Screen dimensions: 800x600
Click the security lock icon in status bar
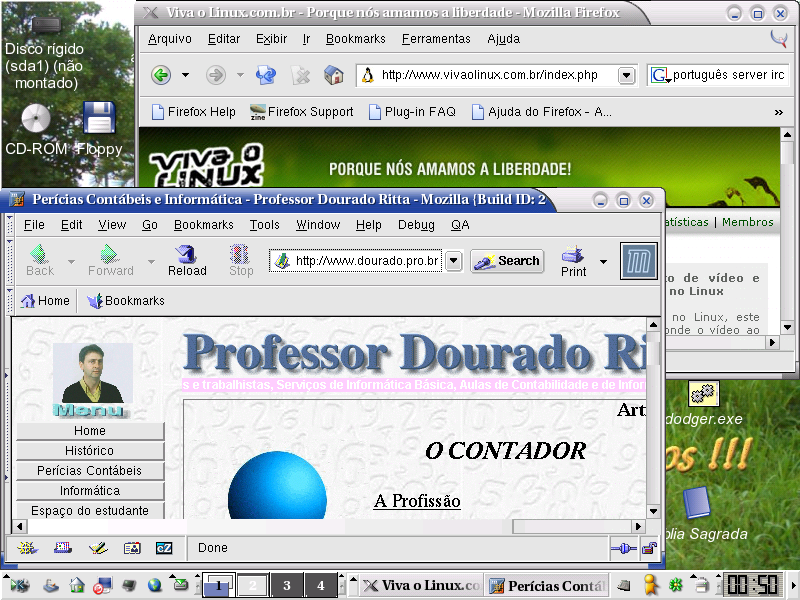pos(649,548)
